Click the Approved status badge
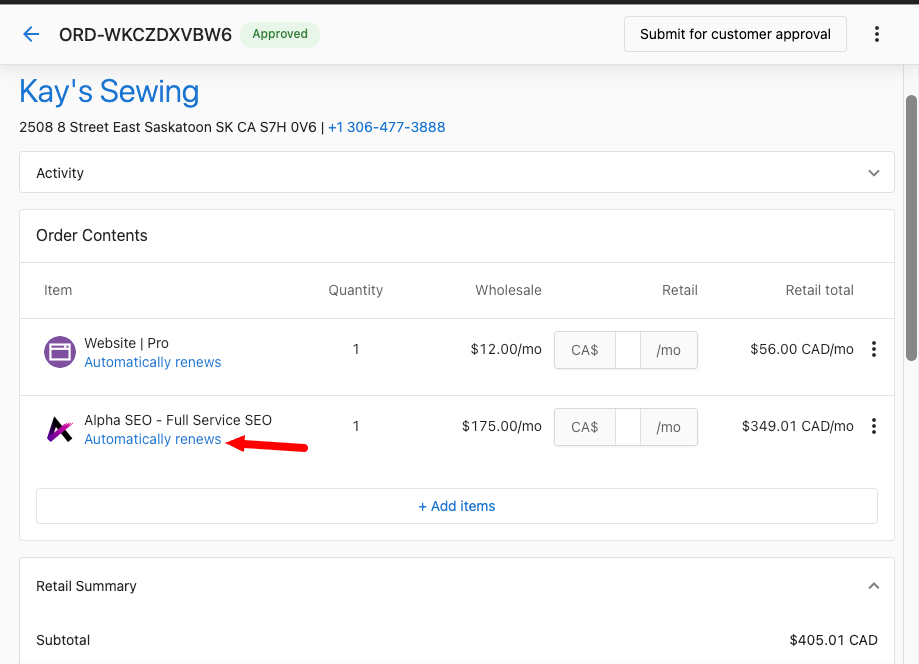The height and width of the screenshot is (664, 919). coord(280,34)
